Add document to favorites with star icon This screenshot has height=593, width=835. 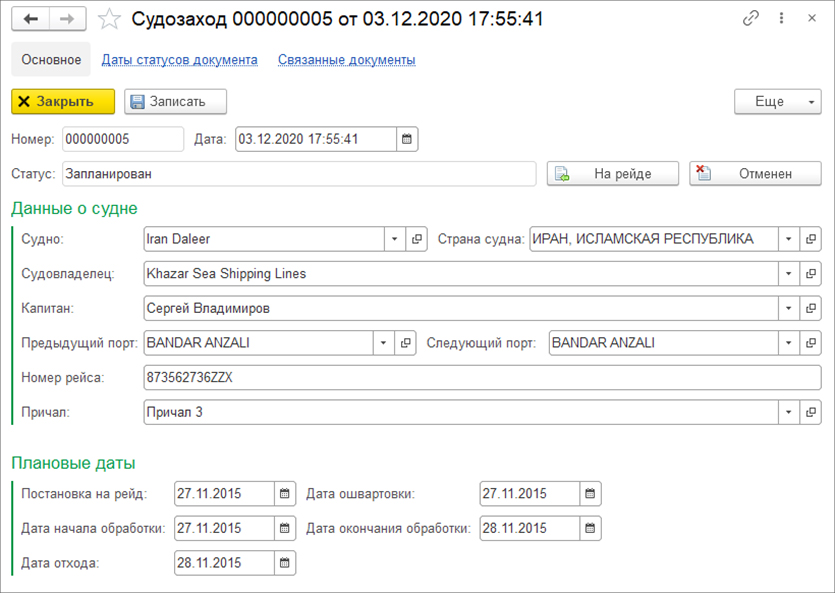pos(110,19)
